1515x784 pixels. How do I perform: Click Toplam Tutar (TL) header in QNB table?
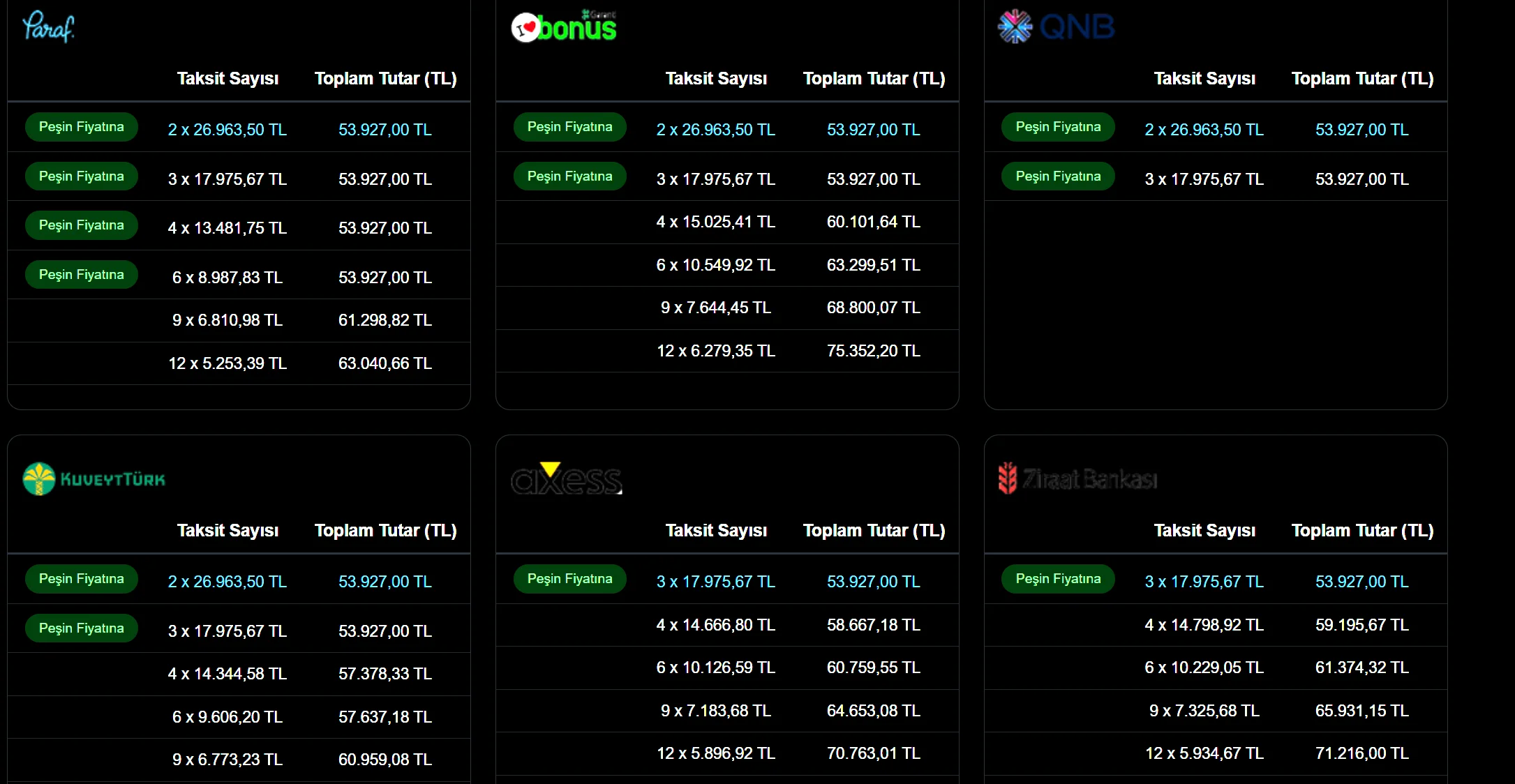(1362, 79)
